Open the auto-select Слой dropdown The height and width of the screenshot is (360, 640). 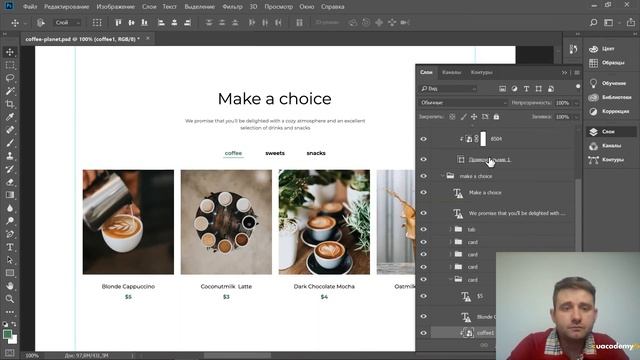67,22
